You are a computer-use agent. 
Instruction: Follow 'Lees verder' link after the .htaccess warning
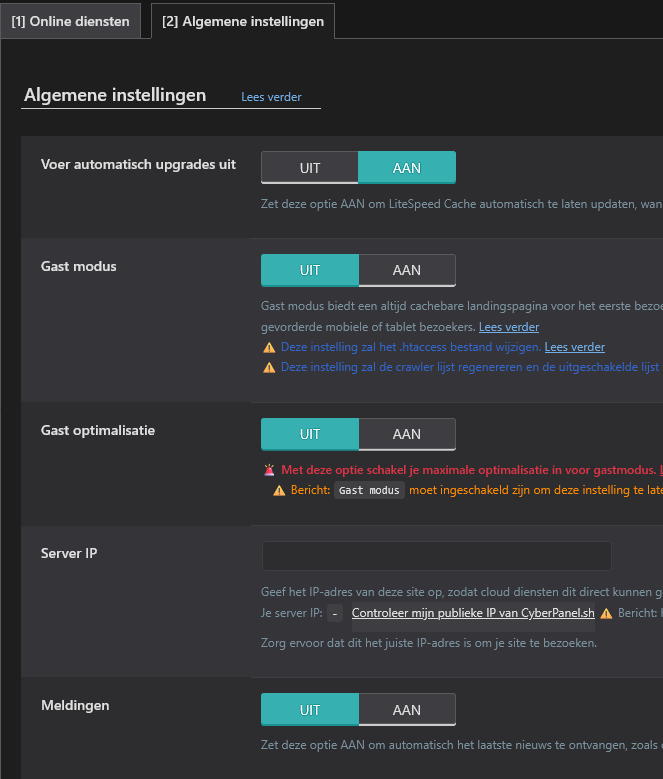pyautogui.click(x=574, y=347)
